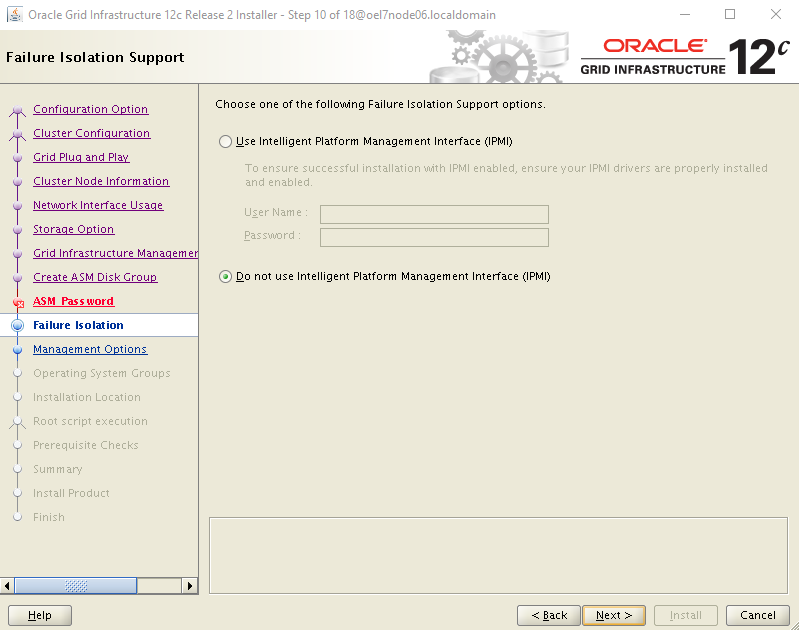Click the Back button
Screen dimensions: 799x630
coord(549,615)
